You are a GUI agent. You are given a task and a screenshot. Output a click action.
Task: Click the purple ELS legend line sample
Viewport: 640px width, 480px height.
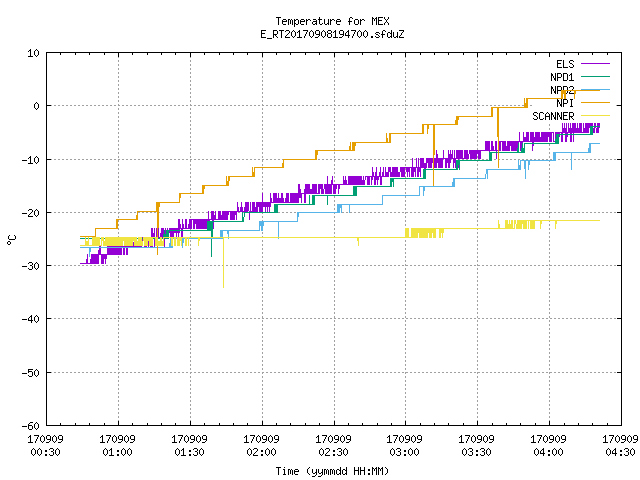(596, 64)
